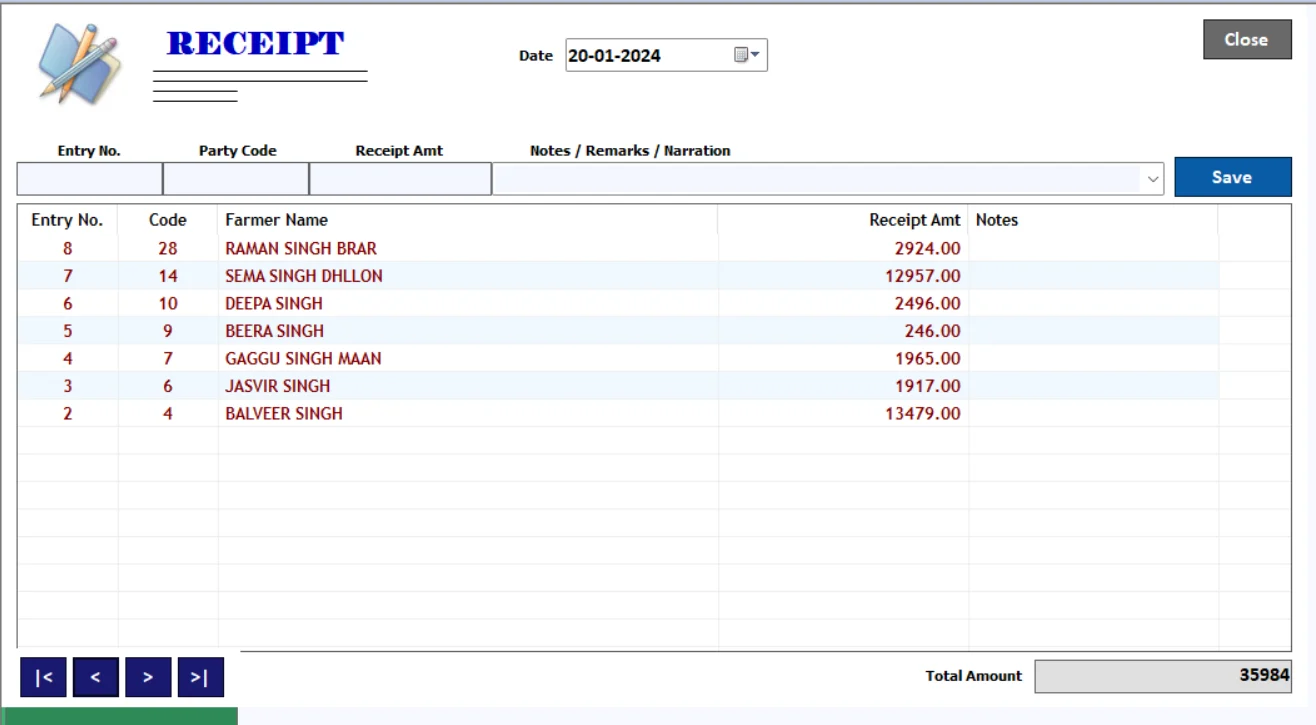This screenshot has height=725, width=1316.
Task: Select the JASVIR SINGH row
Action: pos(618,386)
